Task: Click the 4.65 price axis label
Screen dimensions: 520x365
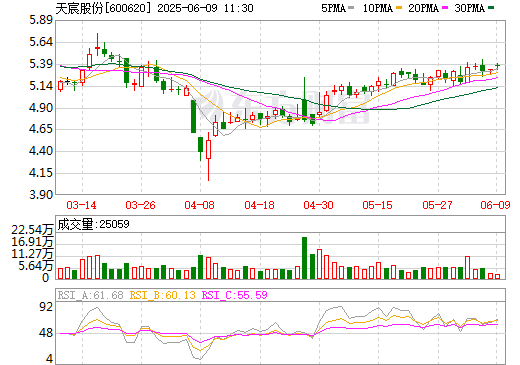Action: [41, 129]
